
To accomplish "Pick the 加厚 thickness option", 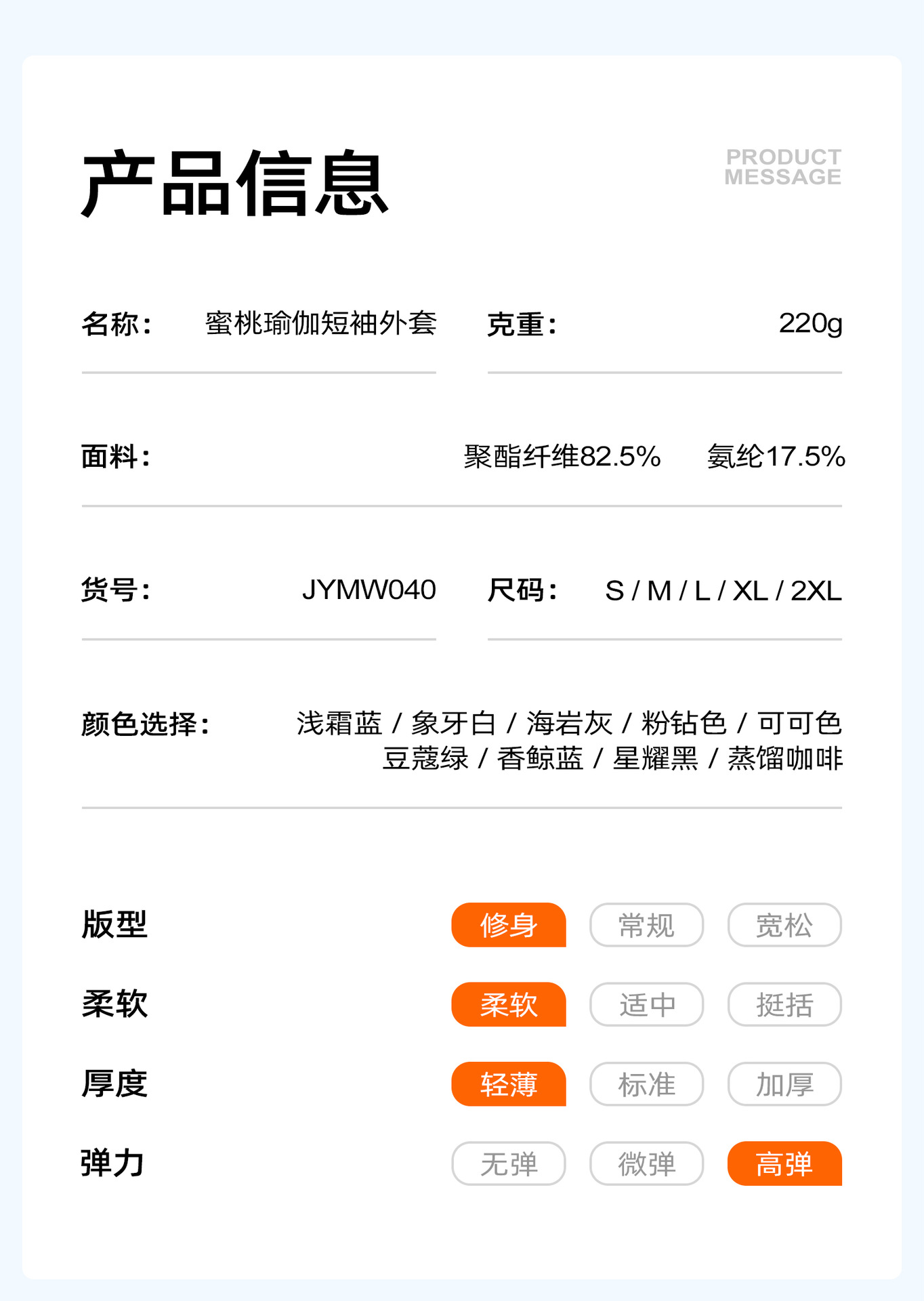I will point(784,1084).
